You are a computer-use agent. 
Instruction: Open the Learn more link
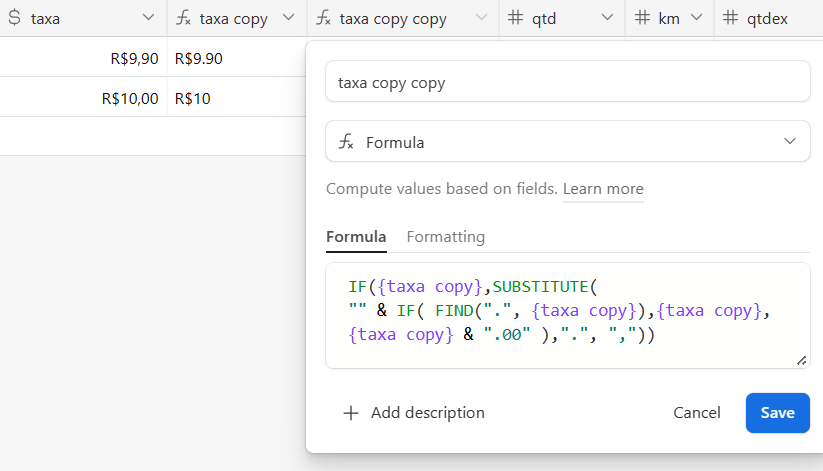coord(603,189)
